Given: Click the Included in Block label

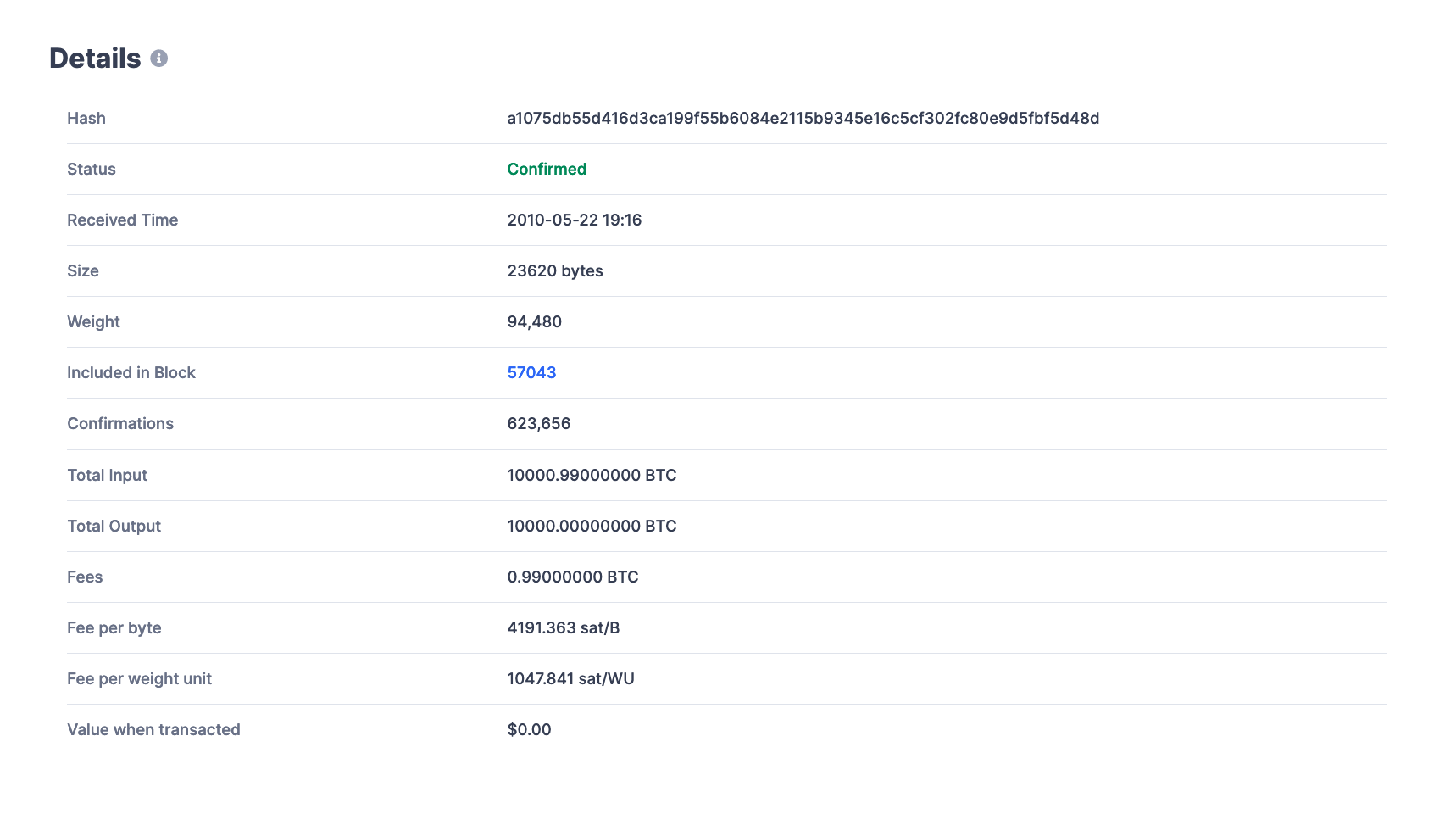Looking at the screenshot, I should coord(131,372).
